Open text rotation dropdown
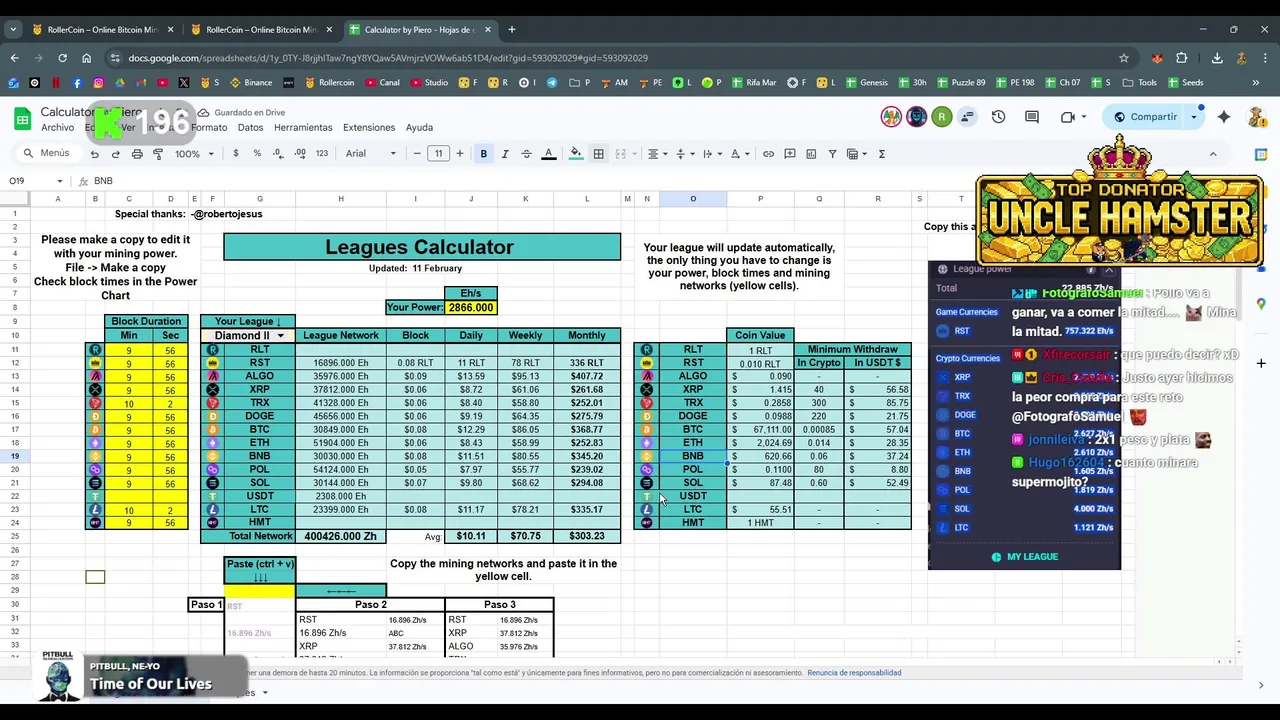The height and width of the screenshot is (720, 1280). (x=739, y=154)
